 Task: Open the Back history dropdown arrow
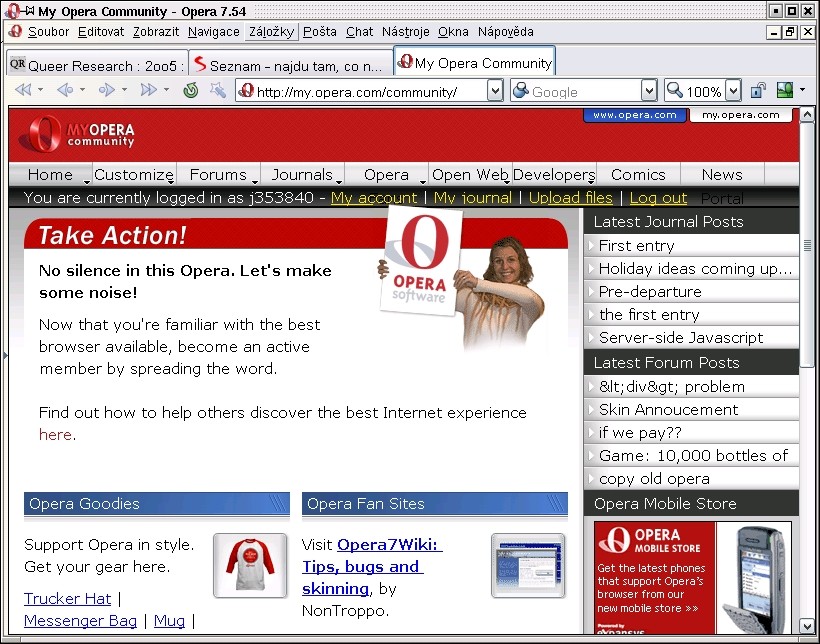[x=83, y=90]
